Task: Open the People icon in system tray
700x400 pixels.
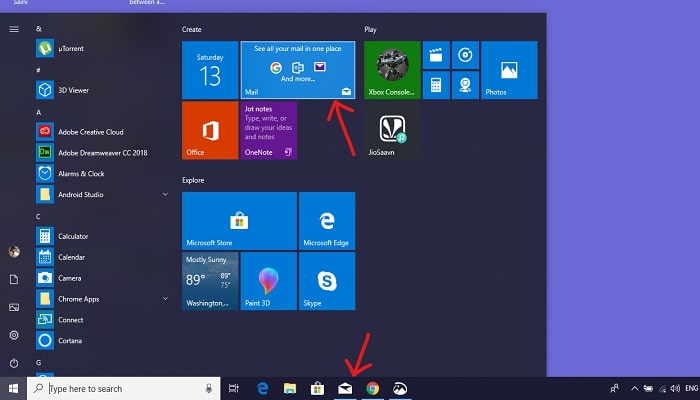Action: [x=615, y=388]
